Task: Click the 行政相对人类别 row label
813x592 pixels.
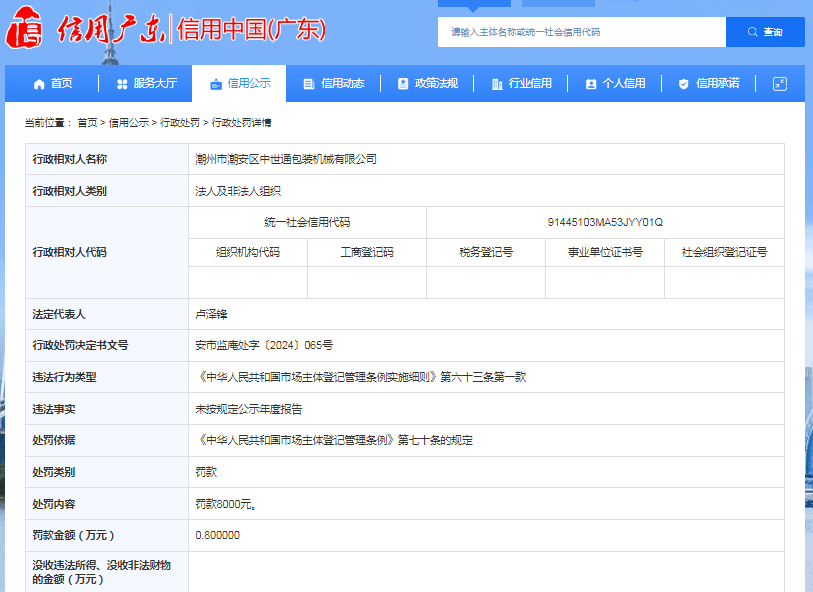Action: [x=69, y=191]
